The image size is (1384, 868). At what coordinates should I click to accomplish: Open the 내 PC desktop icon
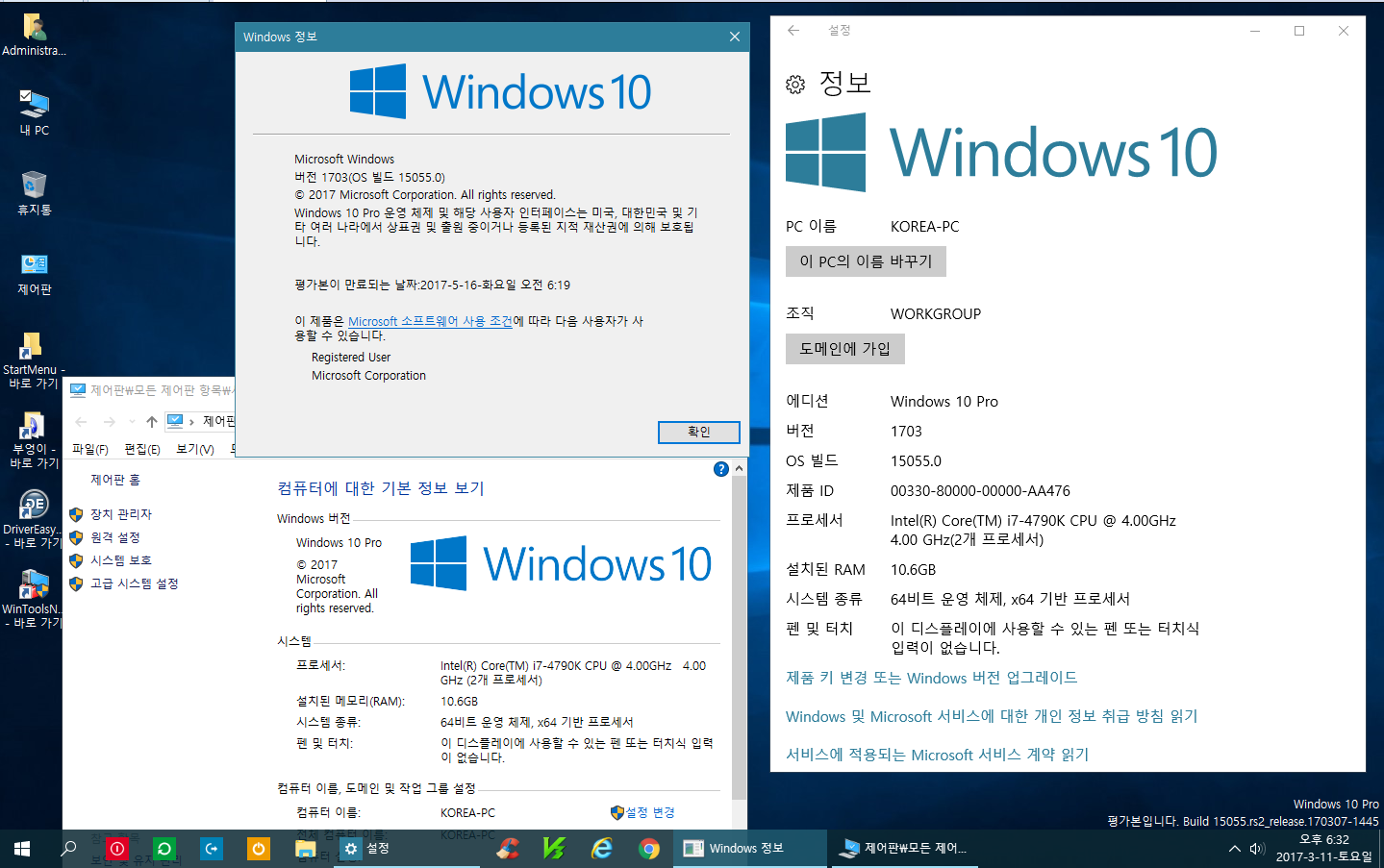tap(34, 112)
